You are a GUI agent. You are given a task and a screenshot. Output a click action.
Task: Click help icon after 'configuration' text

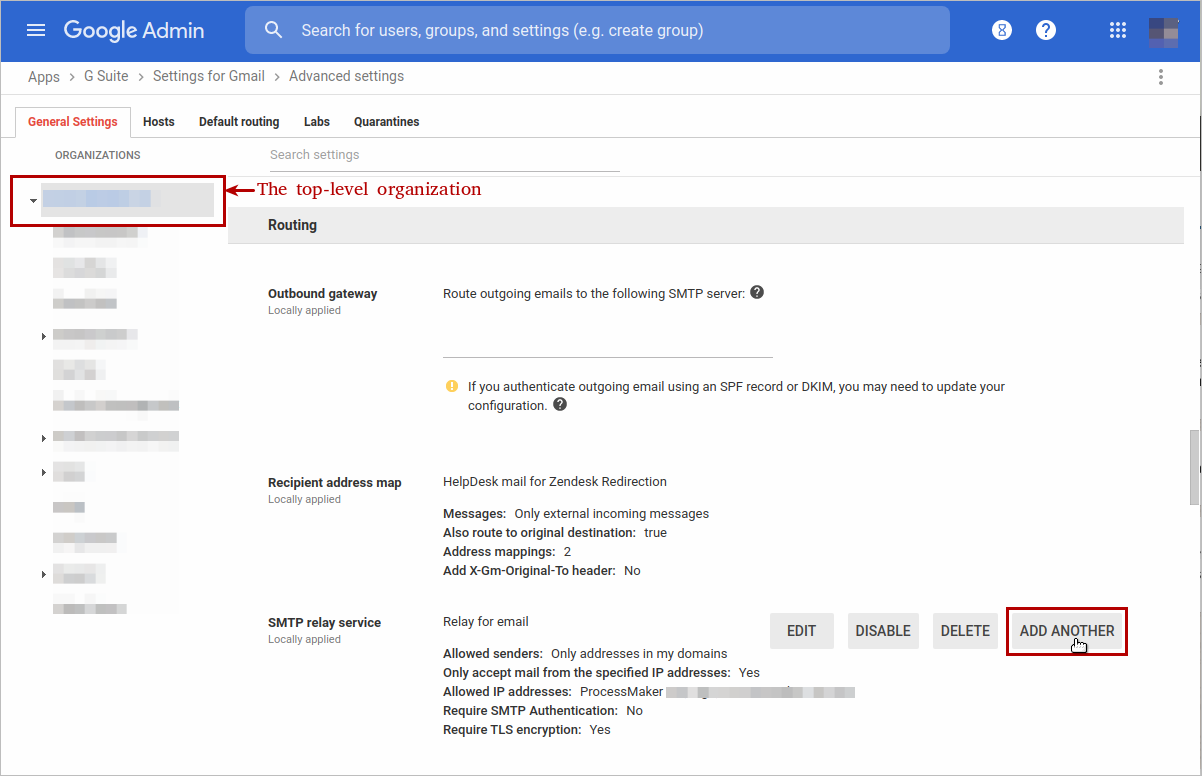560,405
